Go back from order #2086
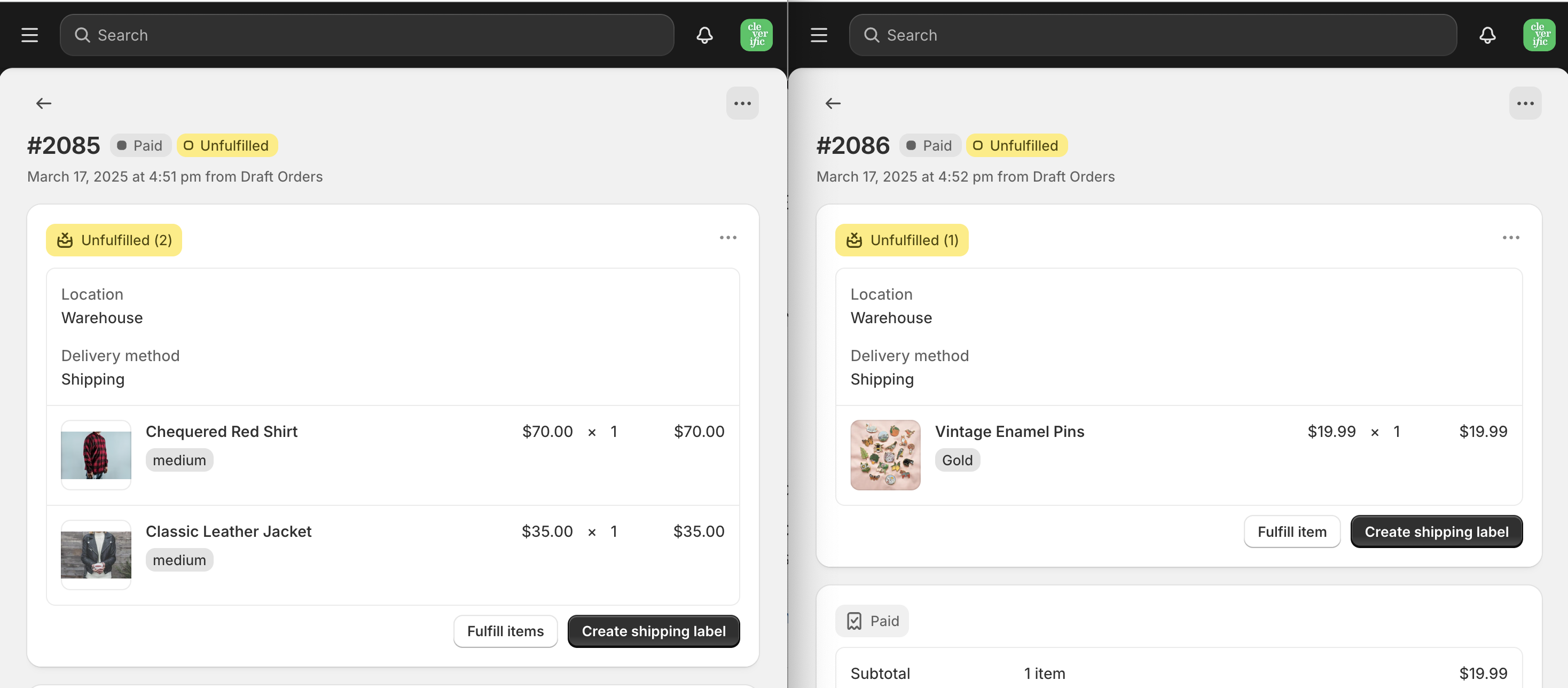Image resolution: width=1568 pixels, height=688 pixels. (833, 104)
